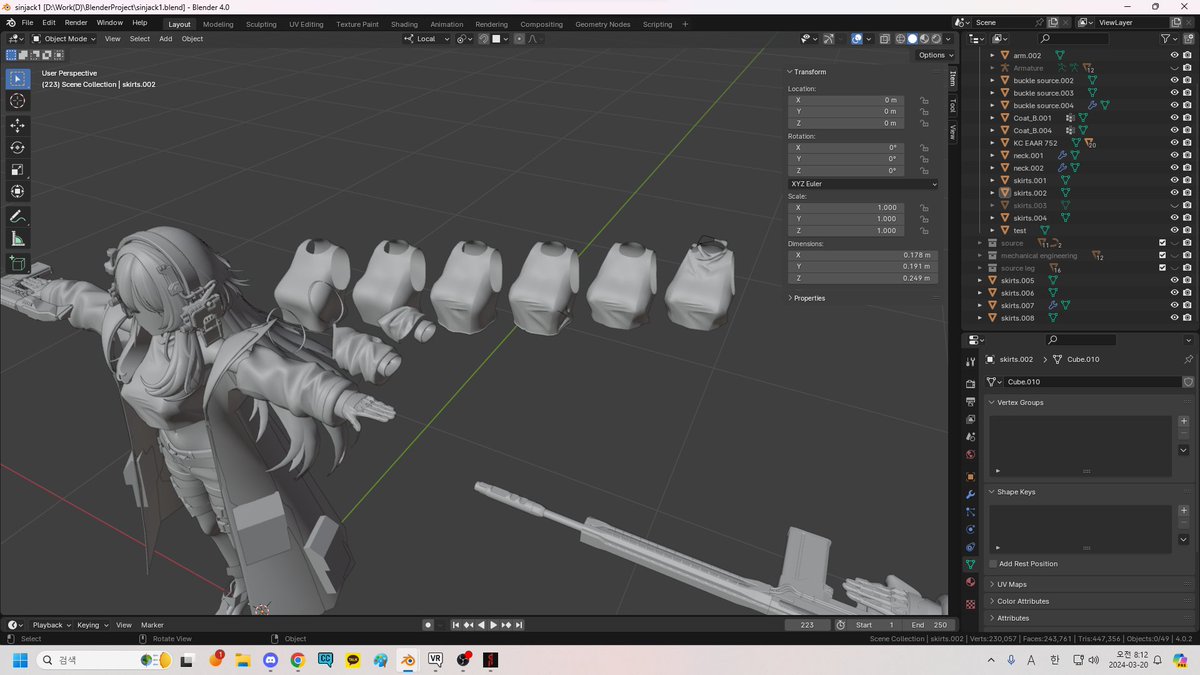The width and height of the screenshot is (1200, 675).
Task: Hide Coat_B.001 in viewport via eye icon
Action: (x=1174, y=118)
